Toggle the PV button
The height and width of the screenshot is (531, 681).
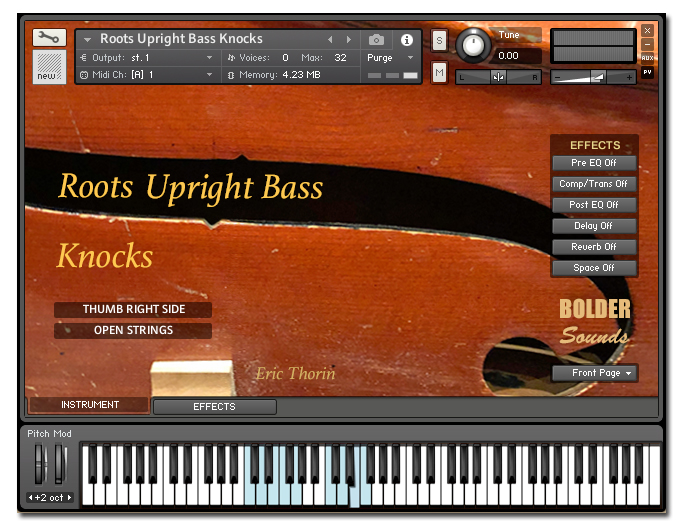click(x=647, y=72)
